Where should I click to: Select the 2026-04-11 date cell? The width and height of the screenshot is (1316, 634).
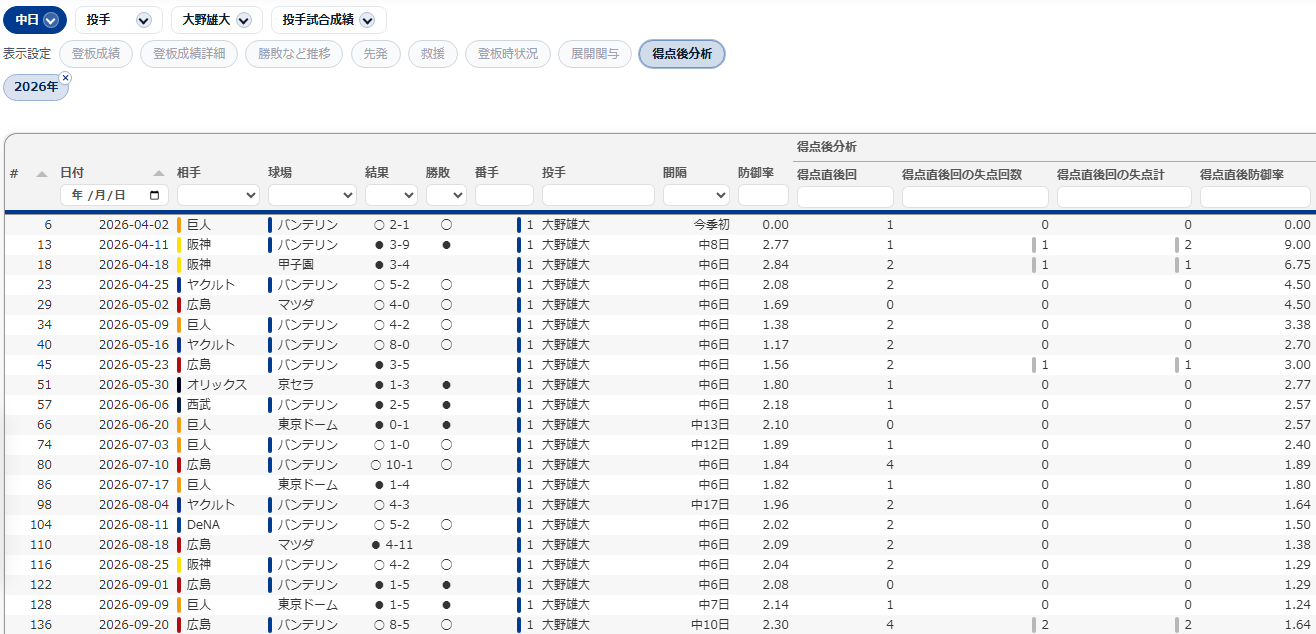[132, 245]
